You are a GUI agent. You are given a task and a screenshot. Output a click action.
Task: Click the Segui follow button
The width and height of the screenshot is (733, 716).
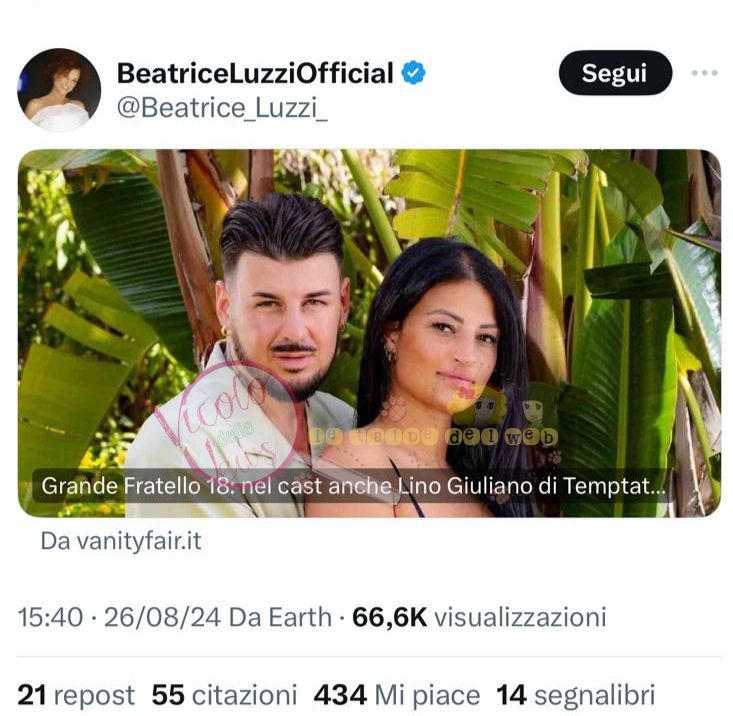click(615, 73)
